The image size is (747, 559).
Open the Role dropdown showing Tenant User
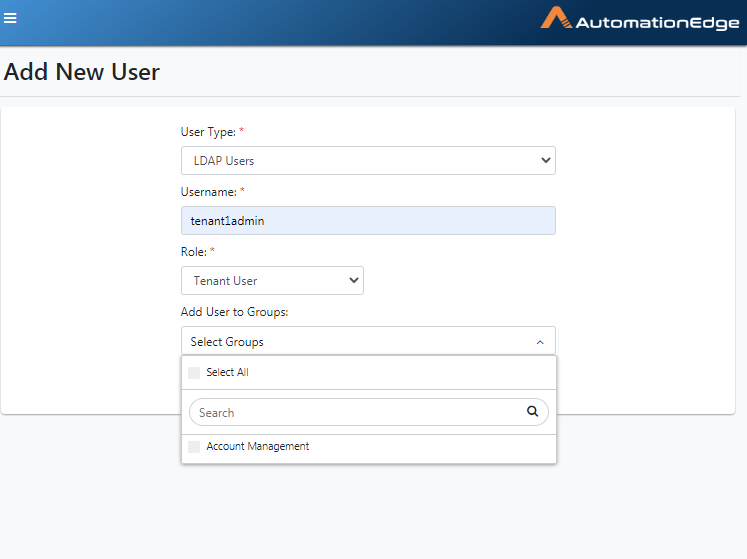tap(272, 280)
